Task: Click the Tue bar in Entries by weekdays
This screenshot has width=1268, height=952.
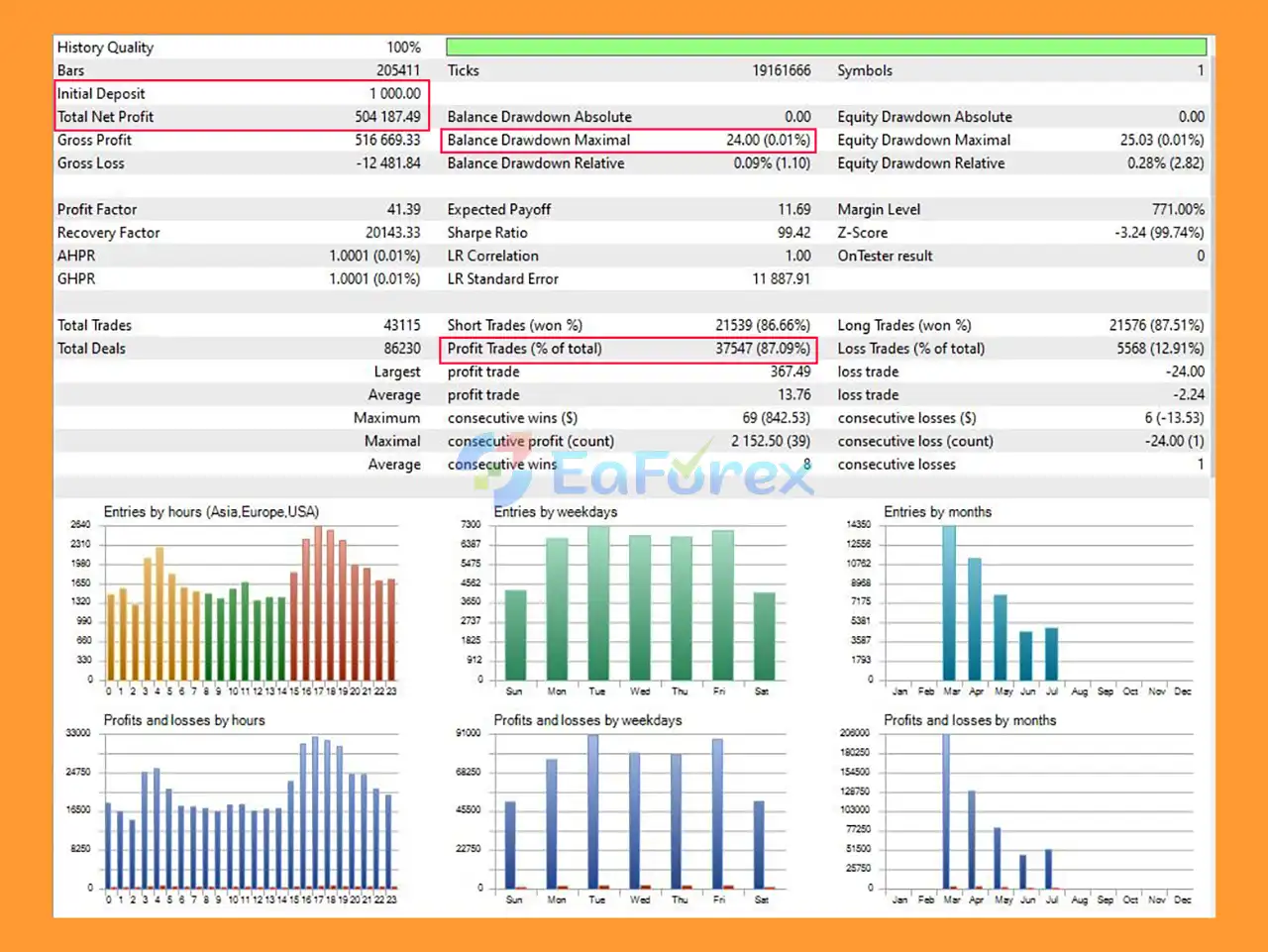Action: pyautogui.click(x=597, y=604)
